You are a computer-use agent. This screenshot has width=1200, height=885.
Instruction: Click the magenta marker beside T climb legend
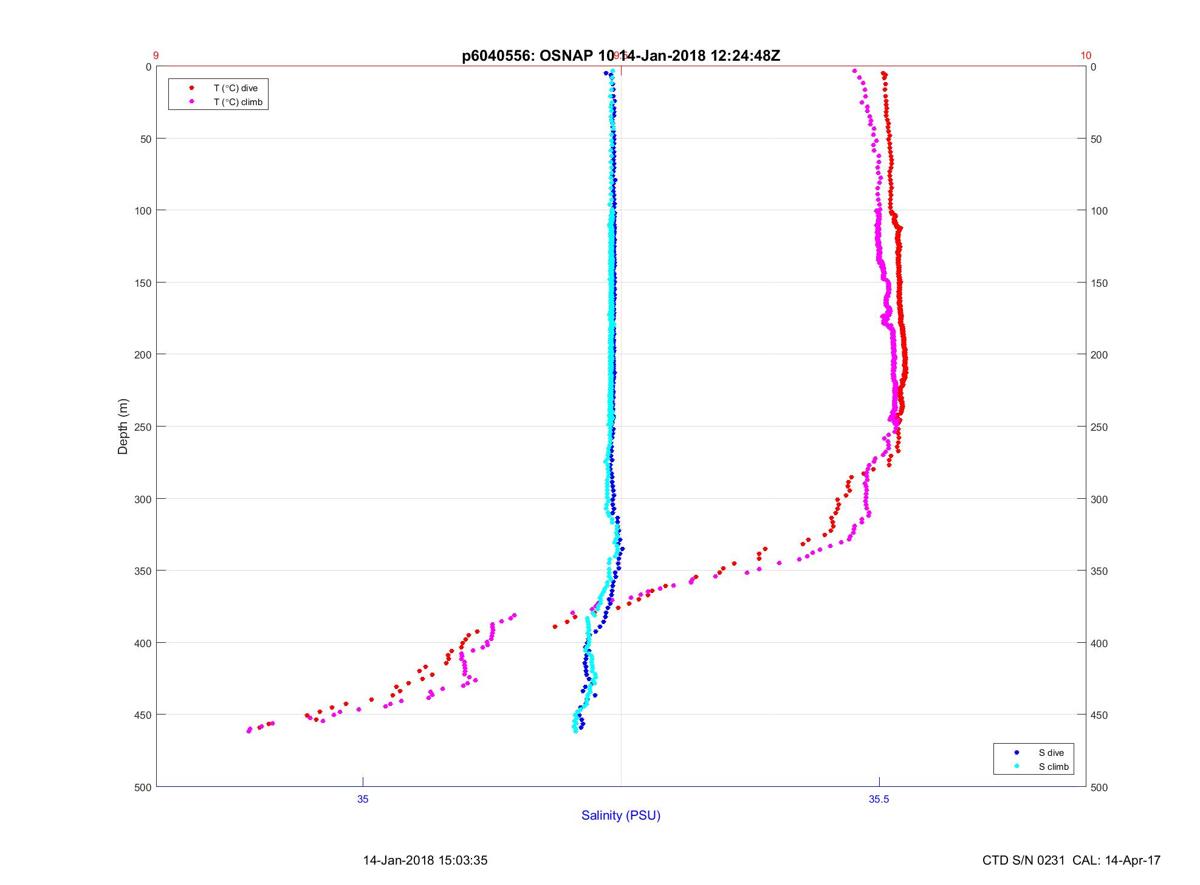191,102
